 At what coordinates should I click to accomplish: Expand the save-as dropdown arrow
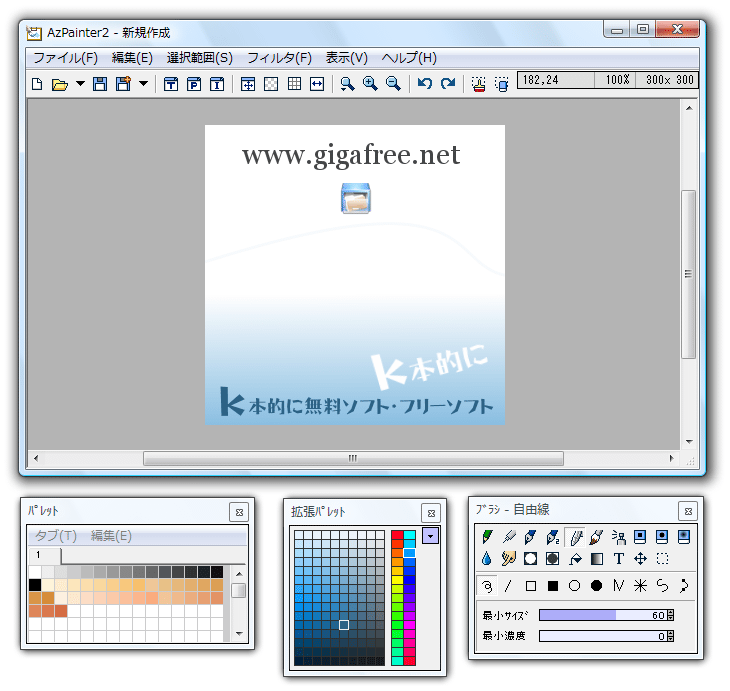pos(143,84)
